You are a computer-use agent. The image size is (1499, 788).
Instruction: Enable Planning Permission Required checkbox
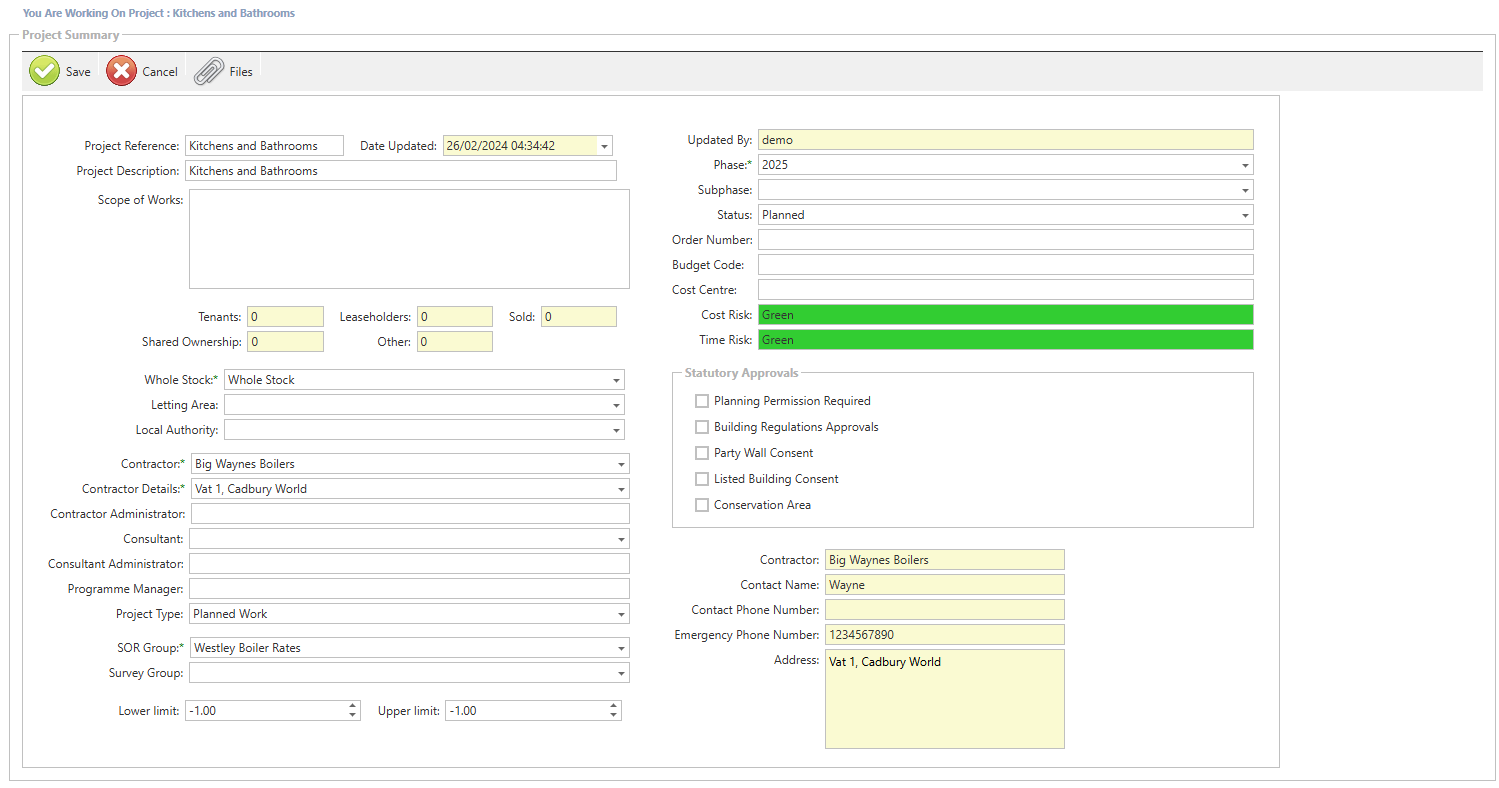tap(702, 401)
